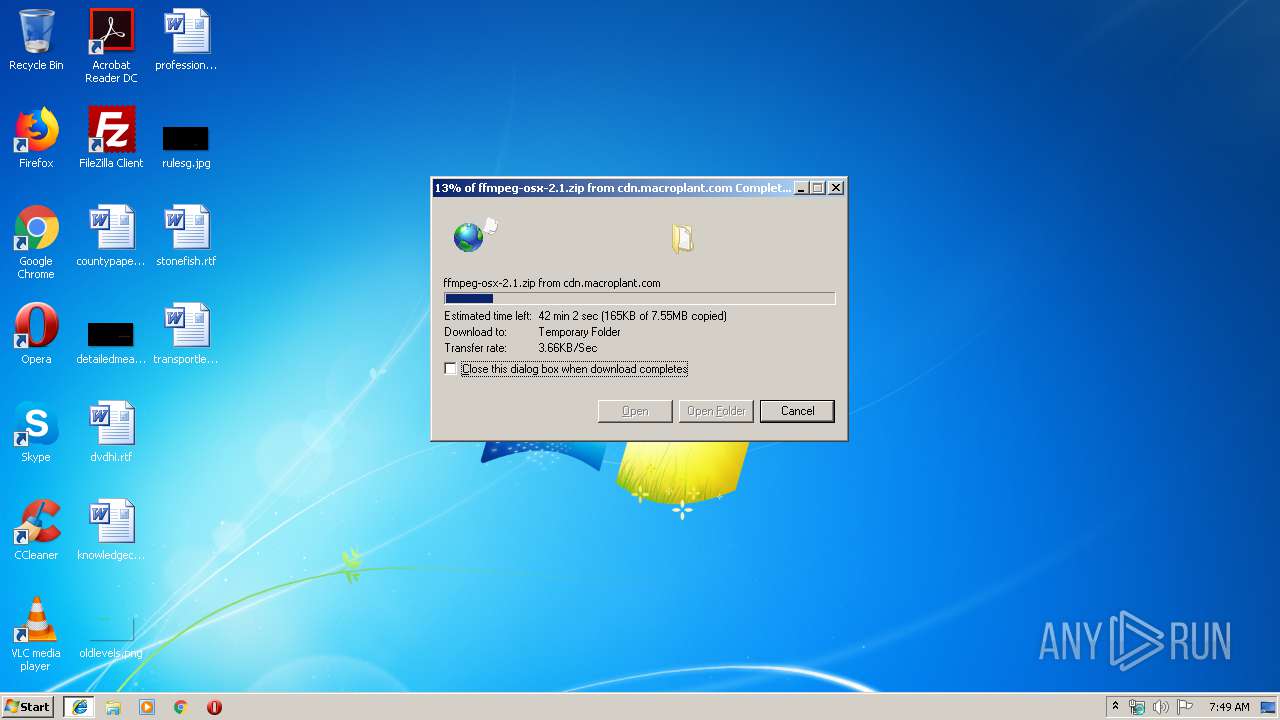
Task: Click 'Temporary Folder' download location text
Action: [579, 332]
